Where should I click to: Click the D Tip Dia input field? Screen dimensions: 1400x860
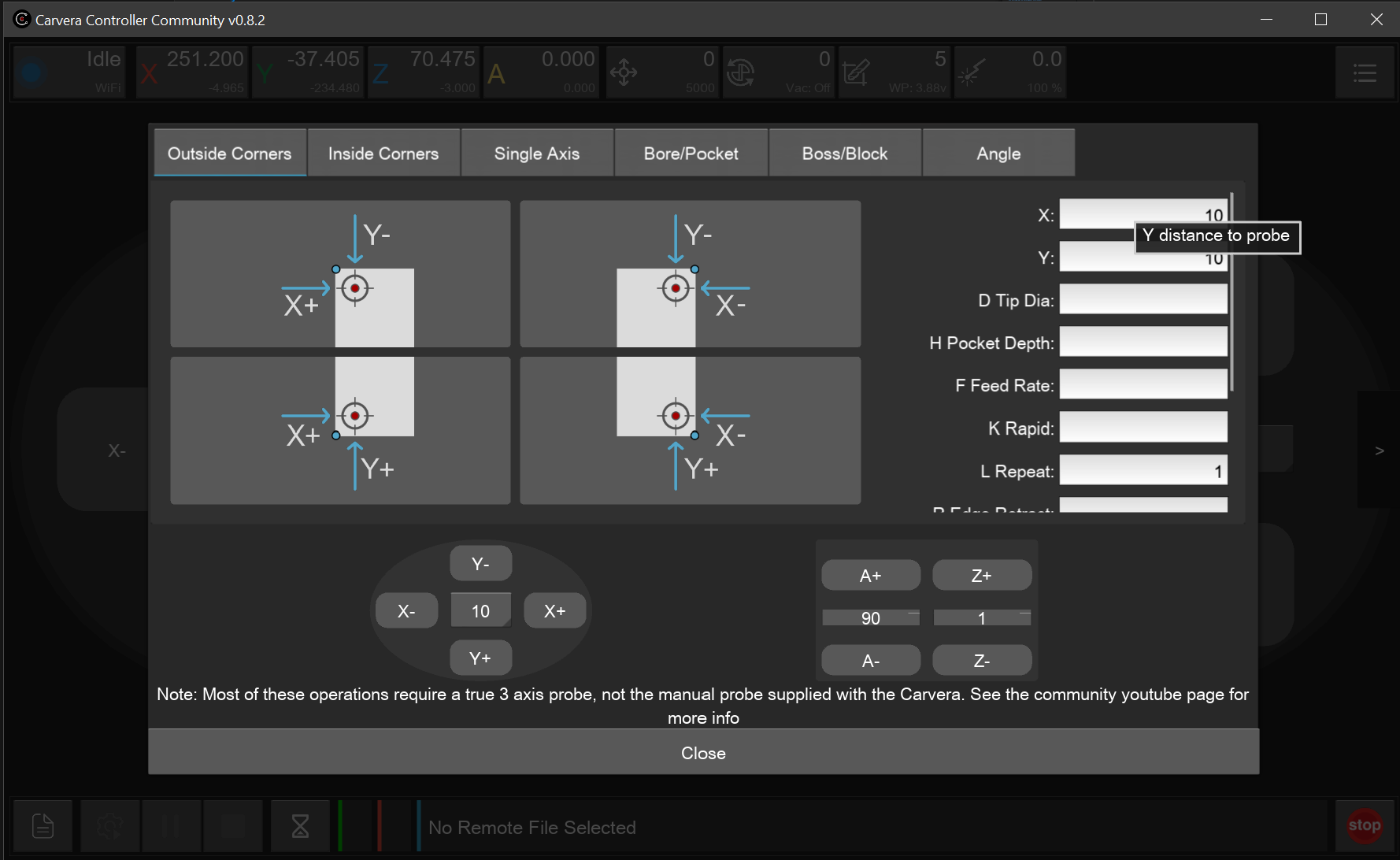(x=1143, y=300)
